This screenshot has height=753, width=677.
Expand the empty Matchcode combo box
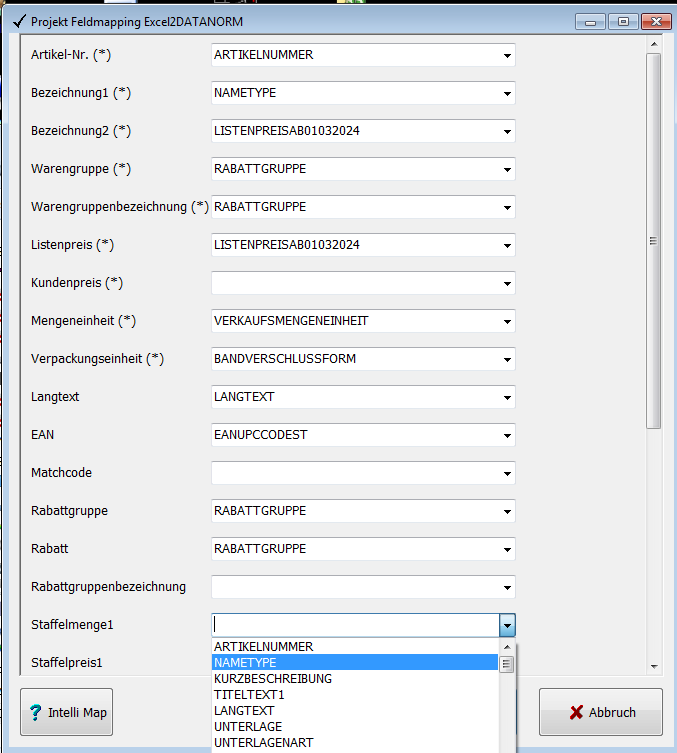coord(507,474)
